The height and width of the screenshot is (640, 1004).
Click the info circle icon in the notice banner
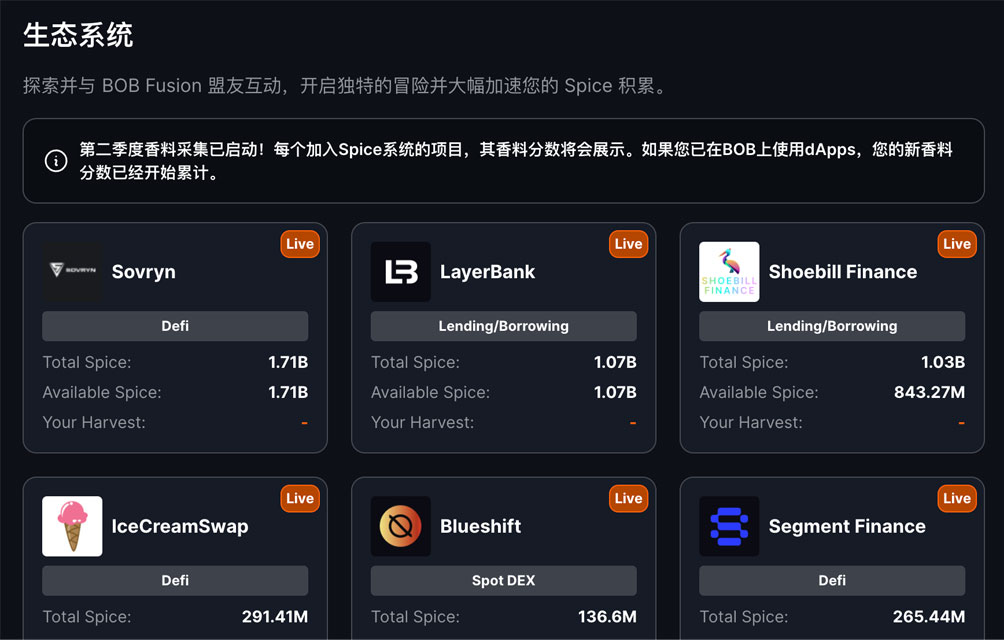(56, 161)
